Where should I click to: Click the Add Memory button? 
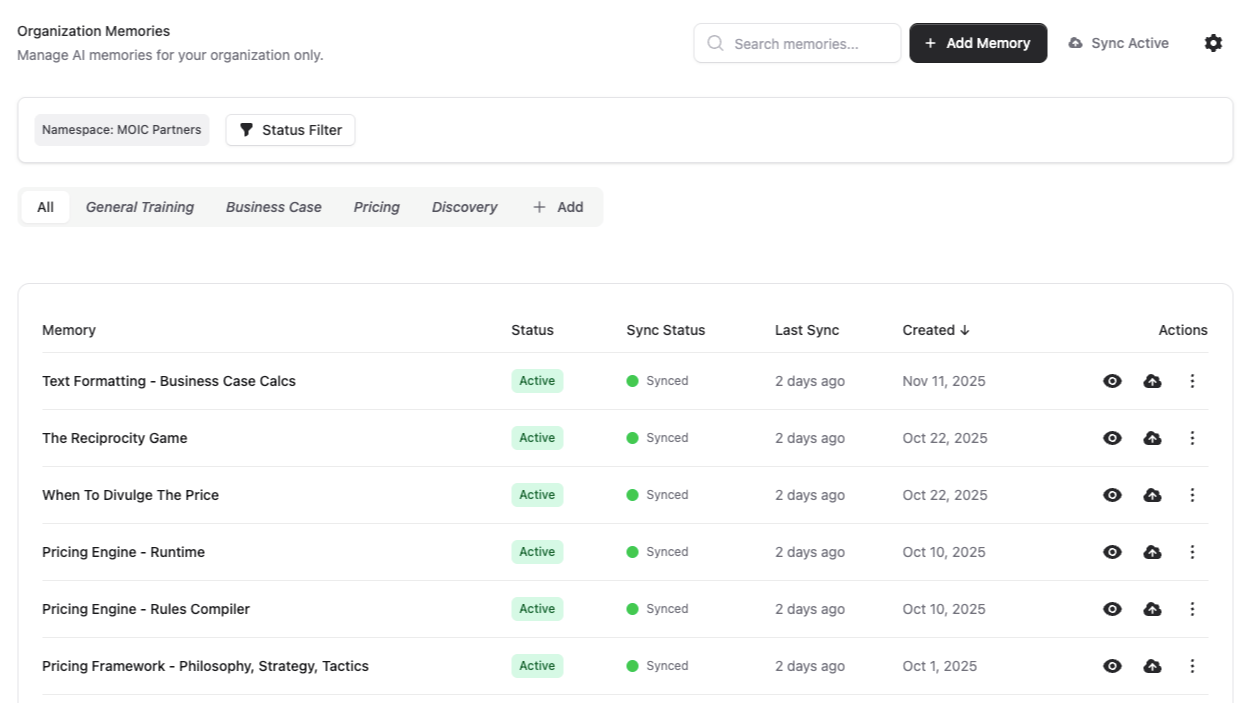977,43
